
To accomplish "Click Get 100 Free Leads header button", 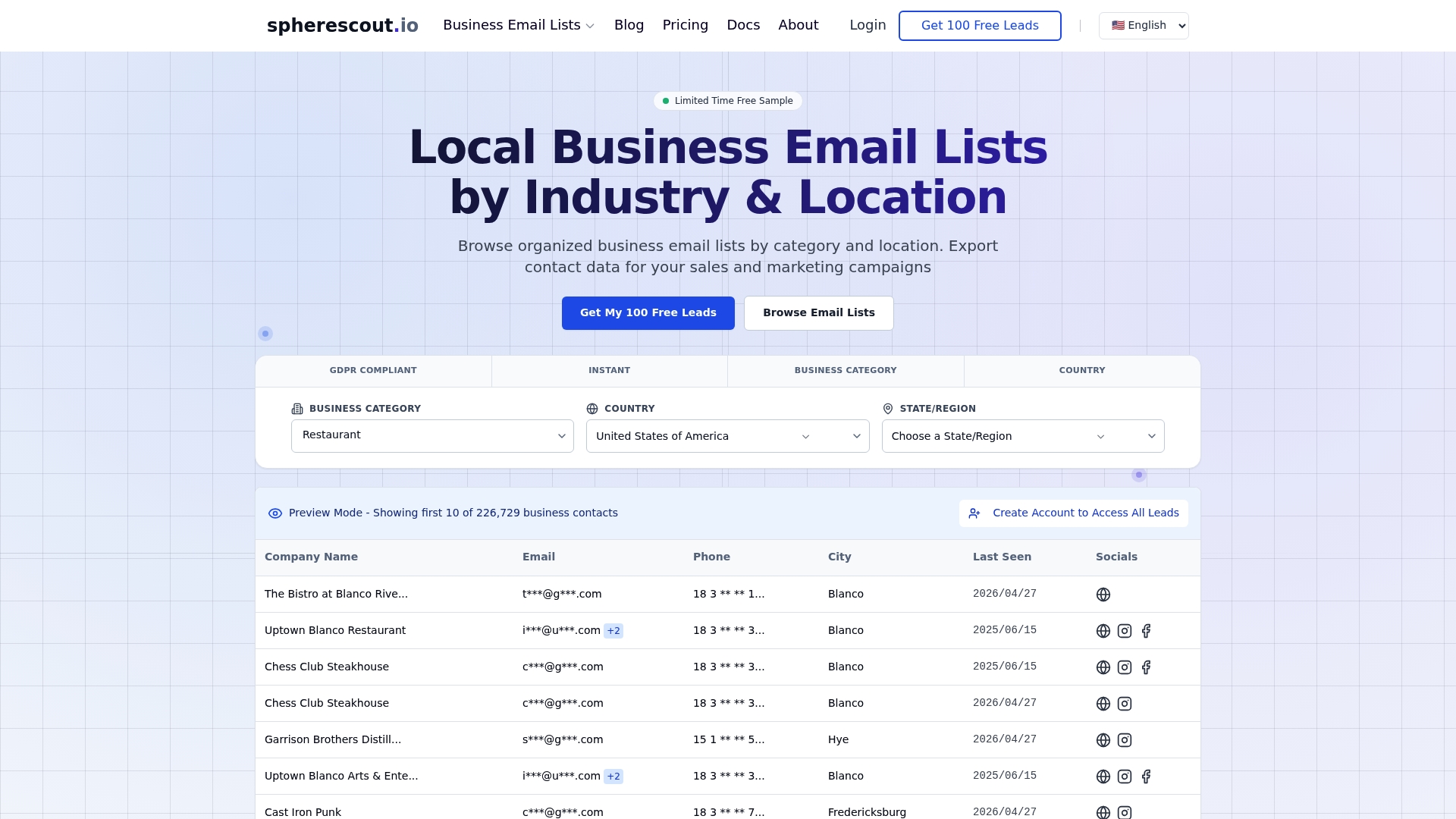I will (980, 26).
